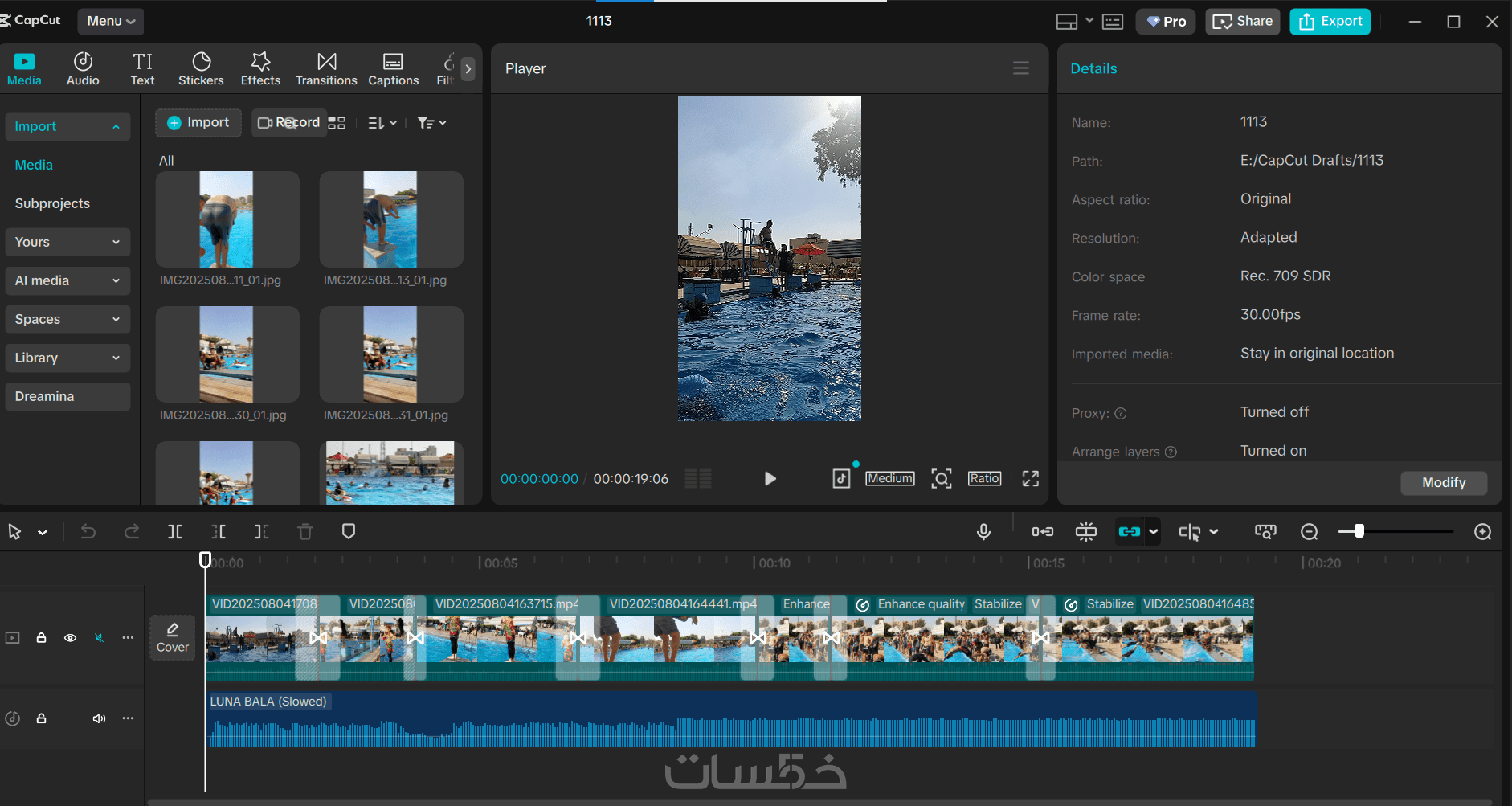The image size is (1512, 806).
Task: Enter fullscreen preview in the player
Action: [1030, 479]
